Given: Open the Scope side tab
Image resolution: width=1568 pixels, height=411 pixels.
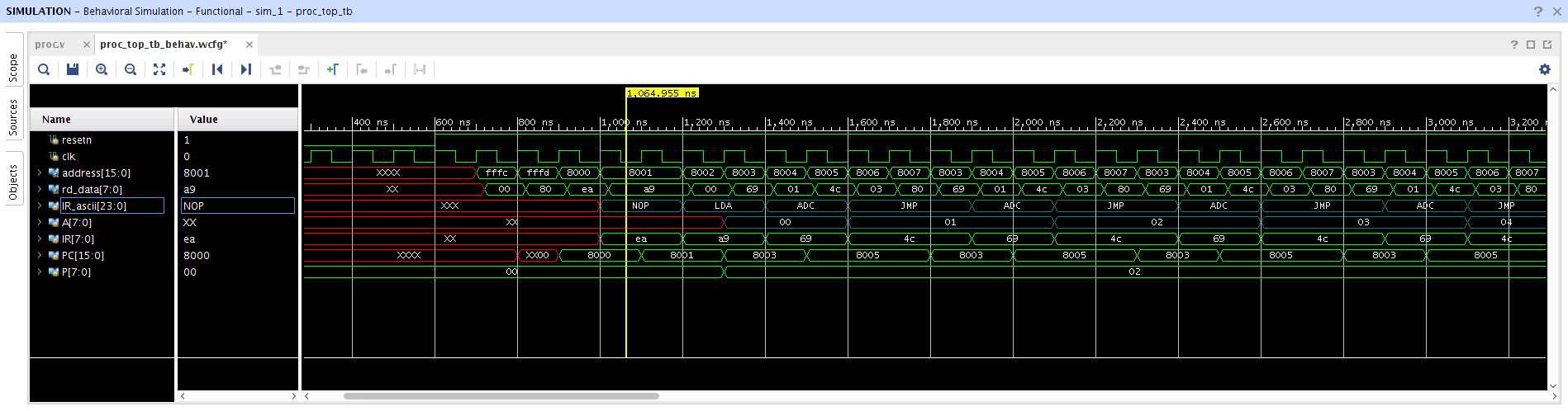Looking at the screenshot, I should pyautogui.click(x=13, y=68).
